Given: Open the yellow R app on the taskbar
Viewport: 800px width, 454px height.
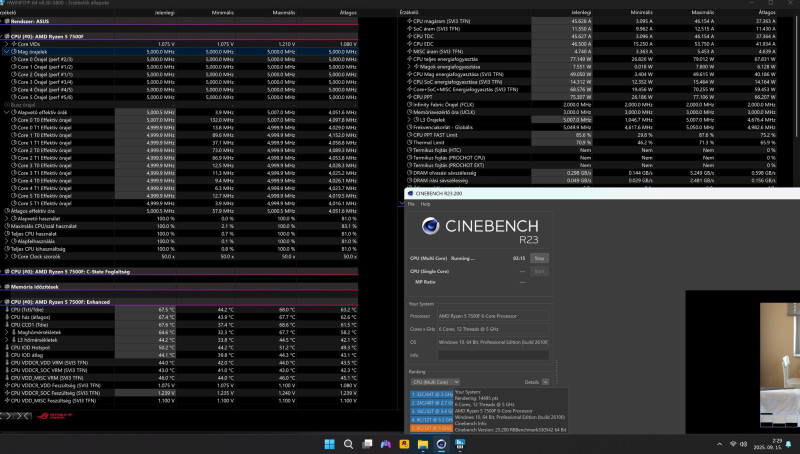Looking at the screenshot, I should coord(404,444).
